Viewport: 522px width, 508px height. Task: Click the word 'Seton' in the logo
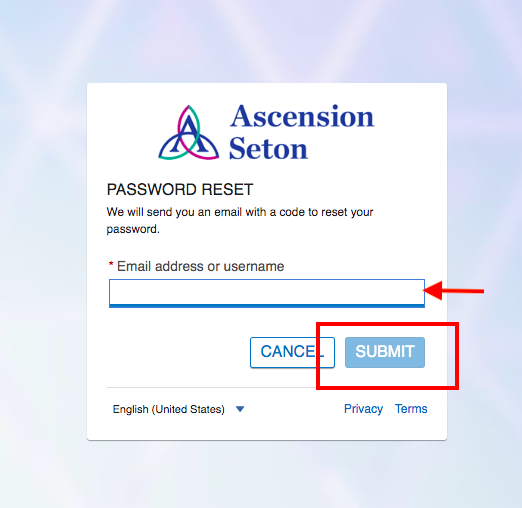click(268, 148)
